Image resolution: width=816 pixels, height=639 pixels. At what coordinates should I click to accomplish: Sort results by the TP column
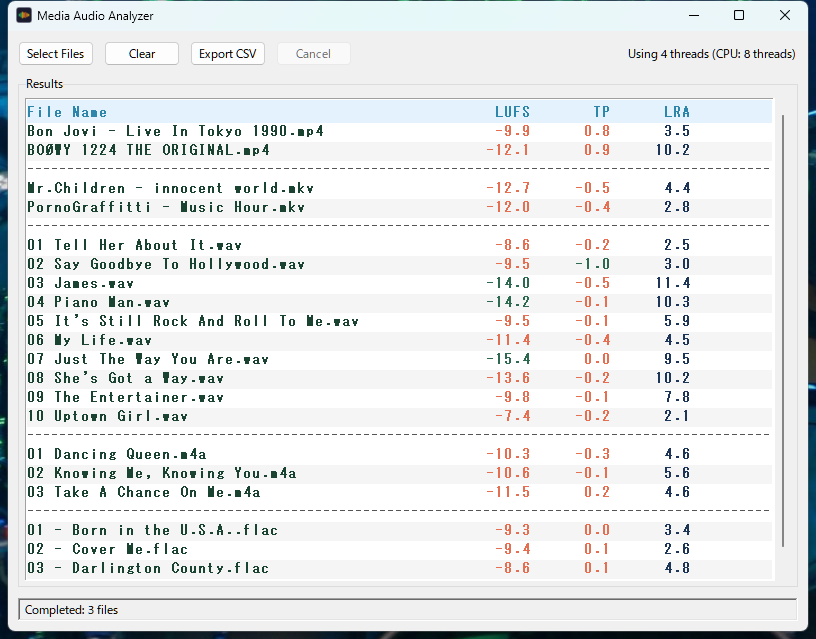tap(600, 111)
